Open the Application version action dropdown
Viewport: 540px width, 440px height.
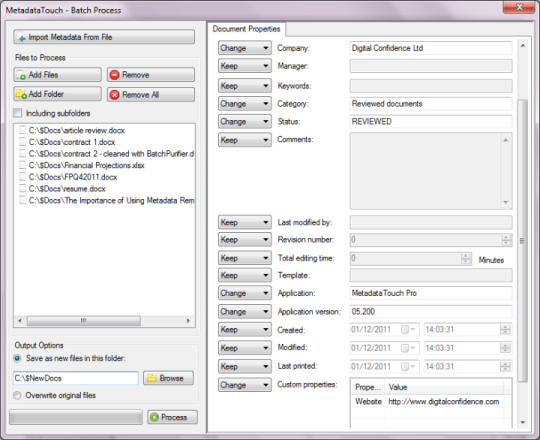(x=245, y=312)
